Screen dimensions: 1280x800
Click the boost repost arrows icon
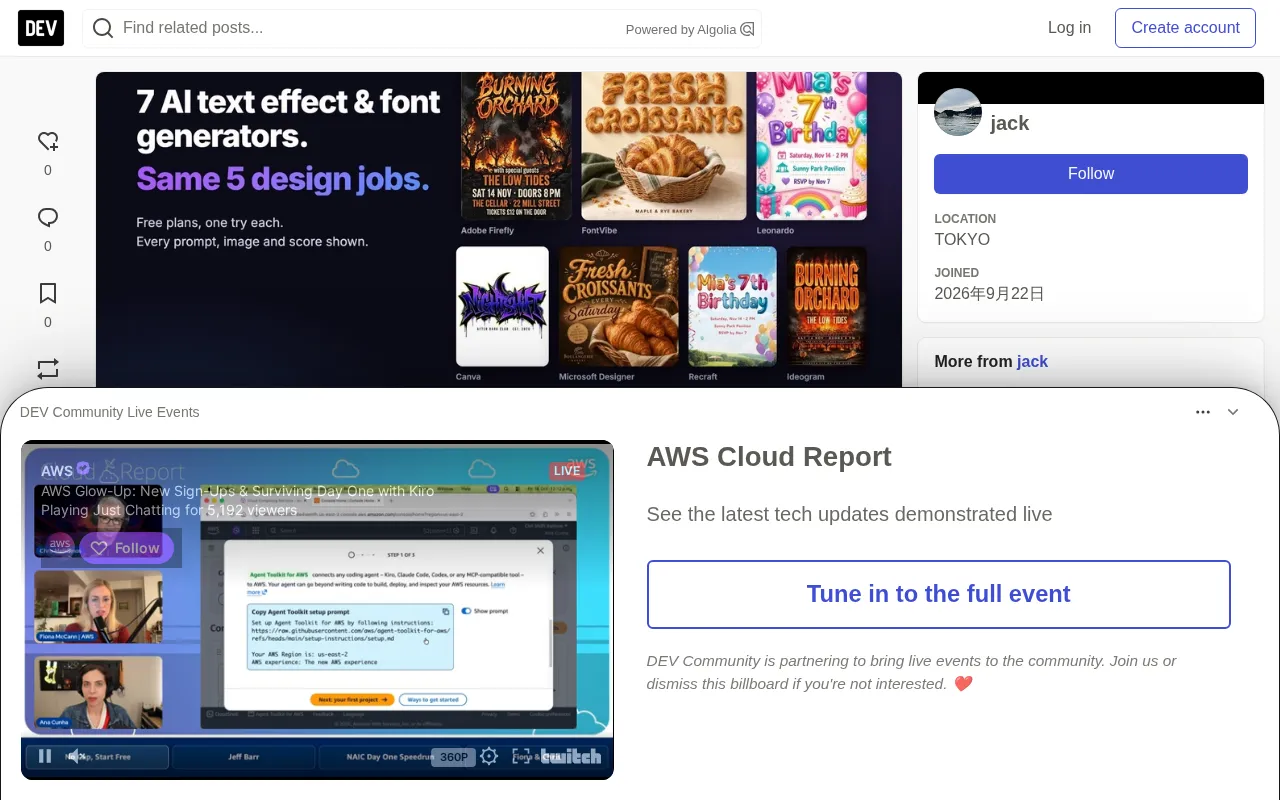pyautogui.click(x=48, y=369)
